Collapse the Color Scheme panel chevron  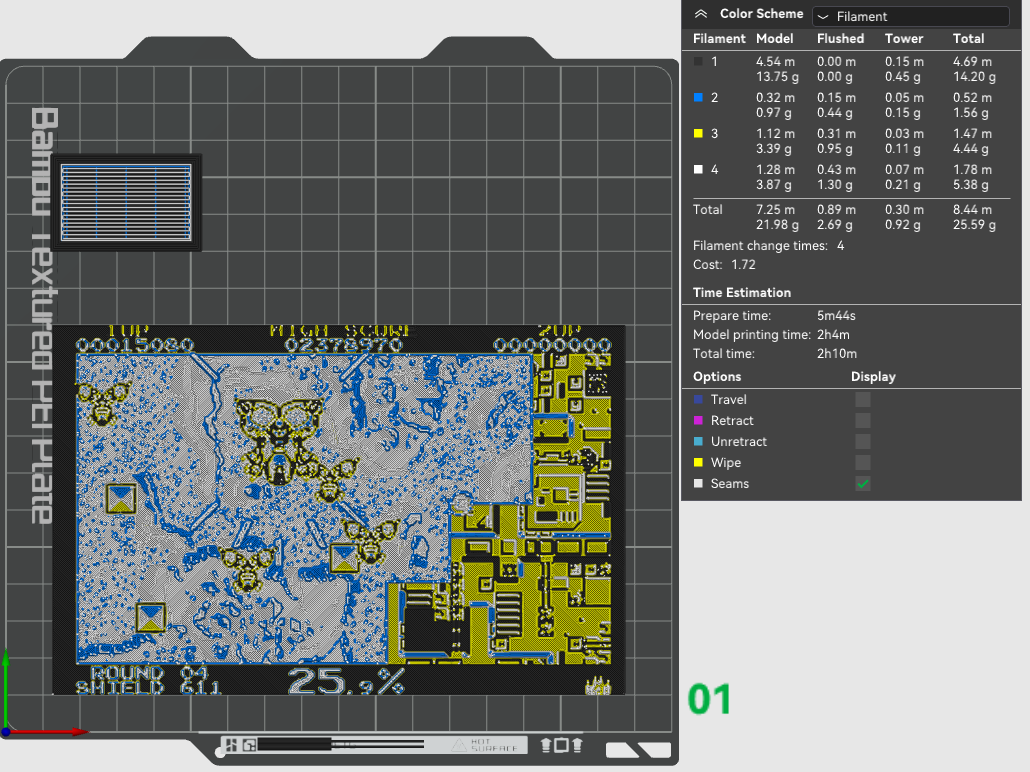701,14
